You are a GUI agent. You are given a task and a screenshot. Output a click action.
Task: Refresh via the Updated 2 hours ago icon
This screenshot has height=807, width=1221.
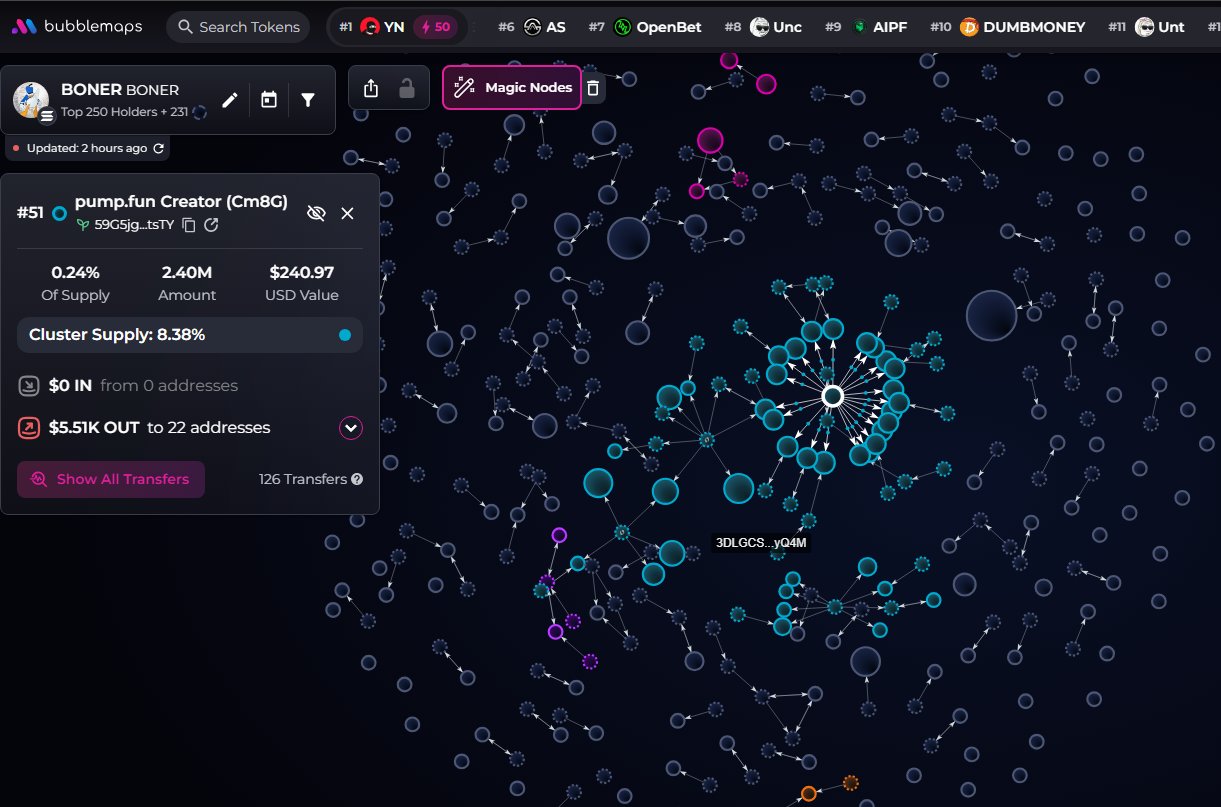(158, 148)
